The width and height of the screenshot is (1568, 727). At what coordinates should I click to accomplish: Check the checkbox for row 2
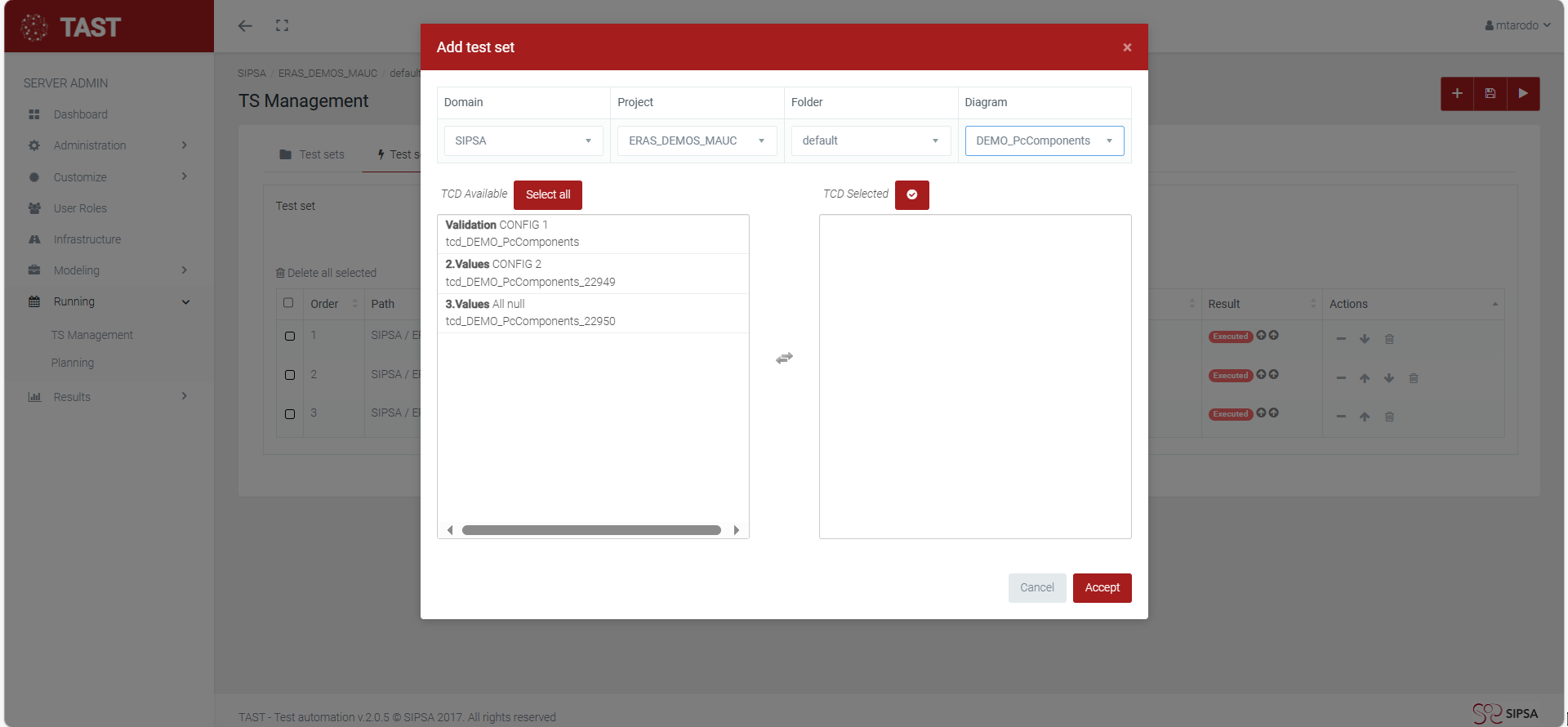pyautogui.click(x=290, y=375)
